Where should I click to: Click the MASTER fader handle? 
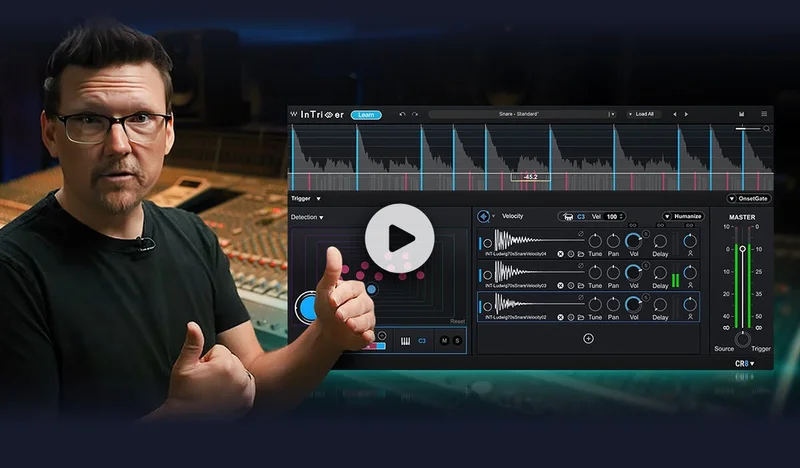(x=743, y=249)
